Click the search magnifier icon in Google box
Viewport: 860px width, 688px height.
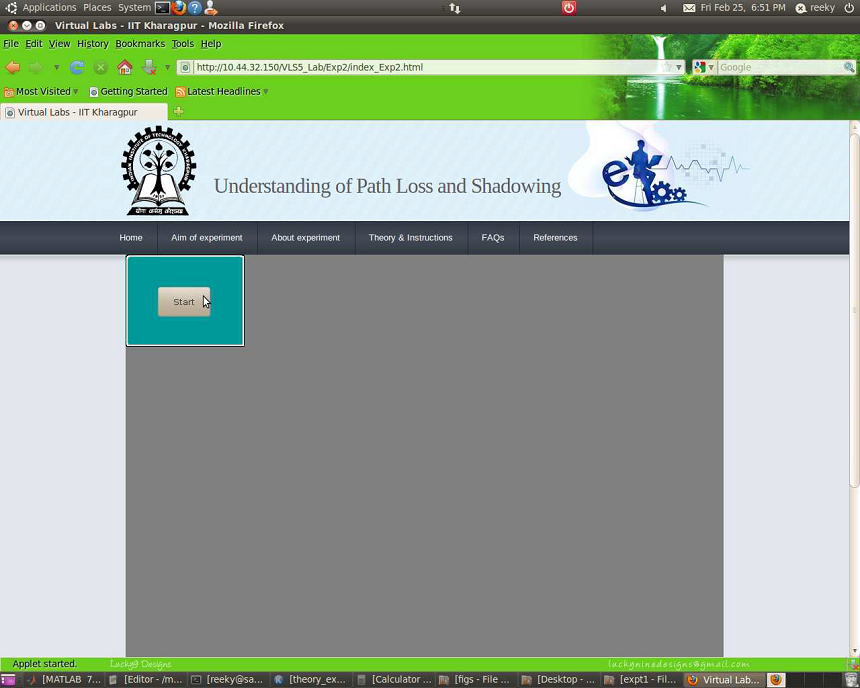click(848, 67)
